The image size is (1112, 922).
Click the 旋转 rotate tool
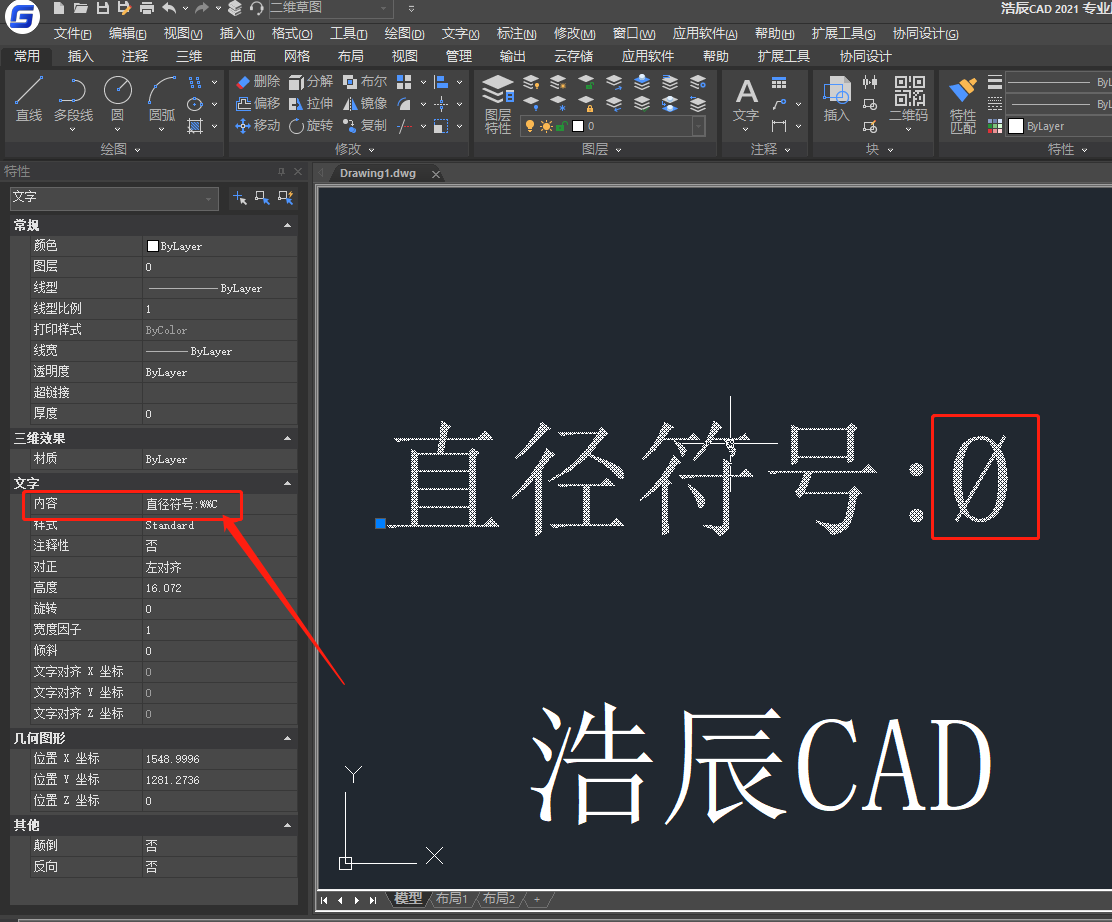tap(311, 126)
